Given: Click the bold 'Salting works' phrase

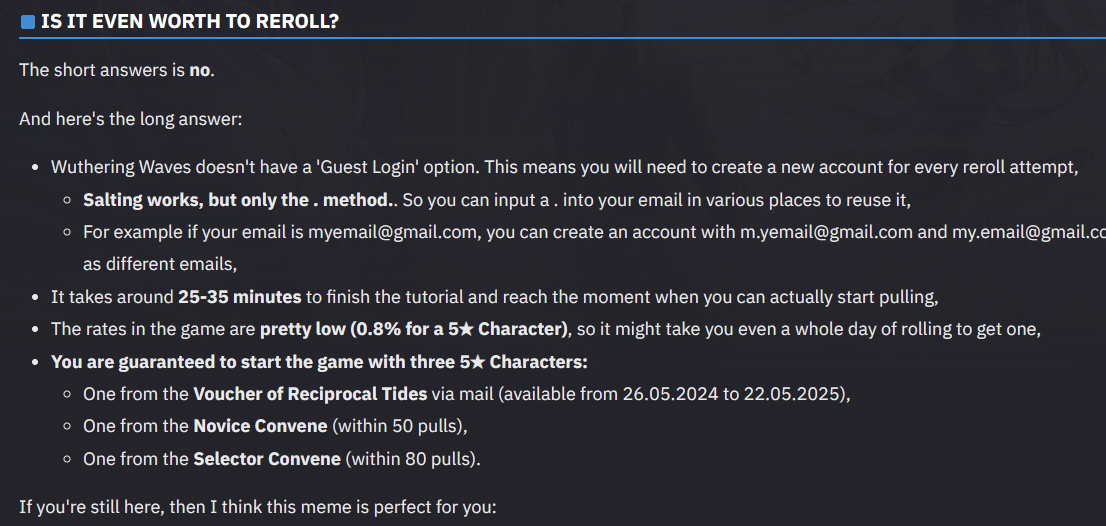Looking at the screenshot, I should 142,200.
